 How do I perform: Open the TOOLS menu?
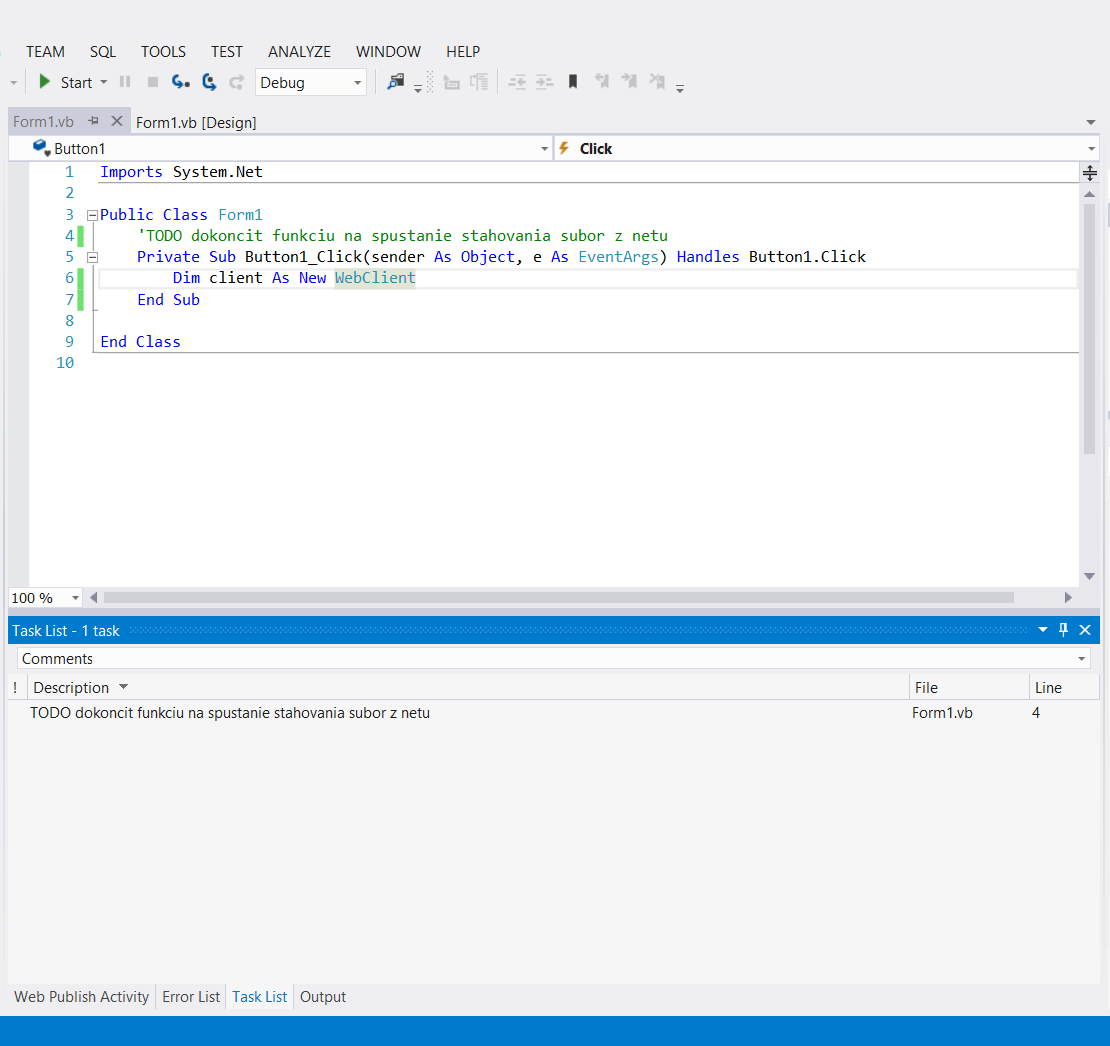pos(163,51)
